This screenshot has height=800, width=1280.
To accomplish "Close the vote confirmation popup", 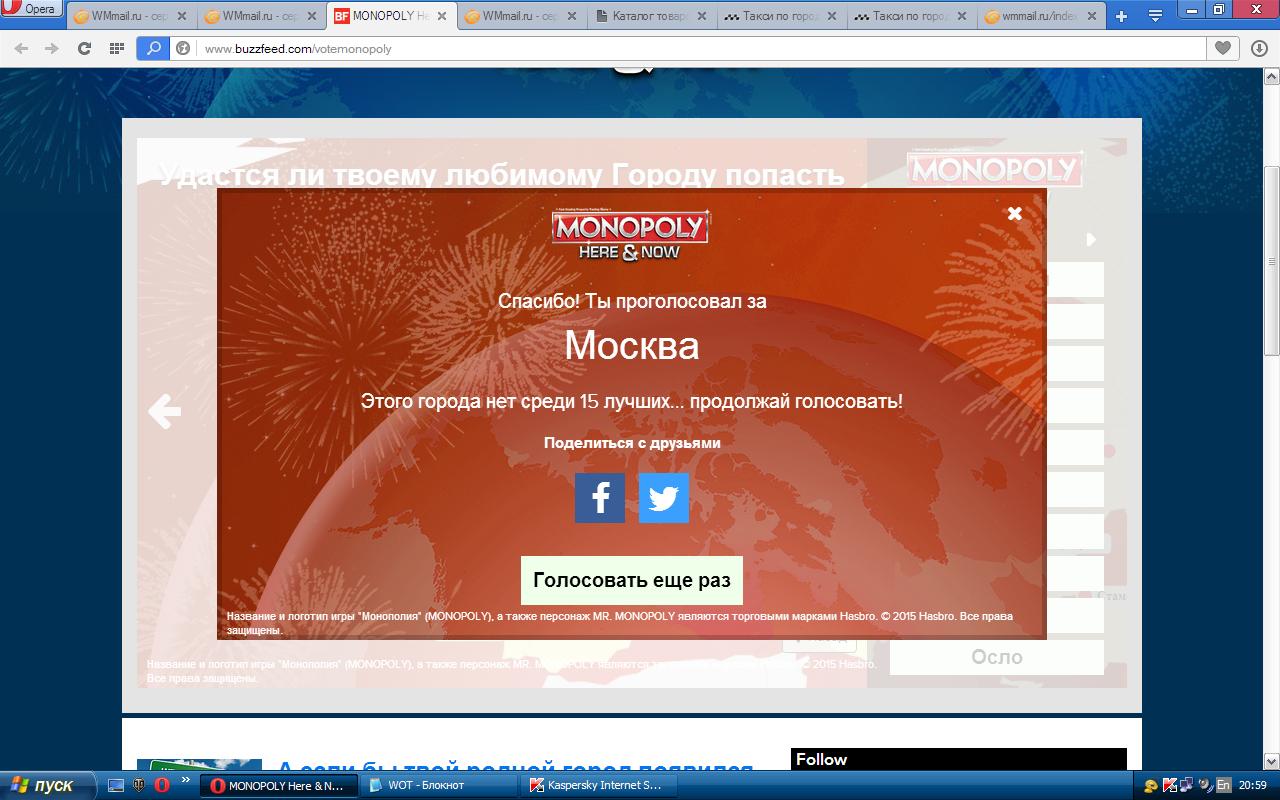I will (1014, 213).
